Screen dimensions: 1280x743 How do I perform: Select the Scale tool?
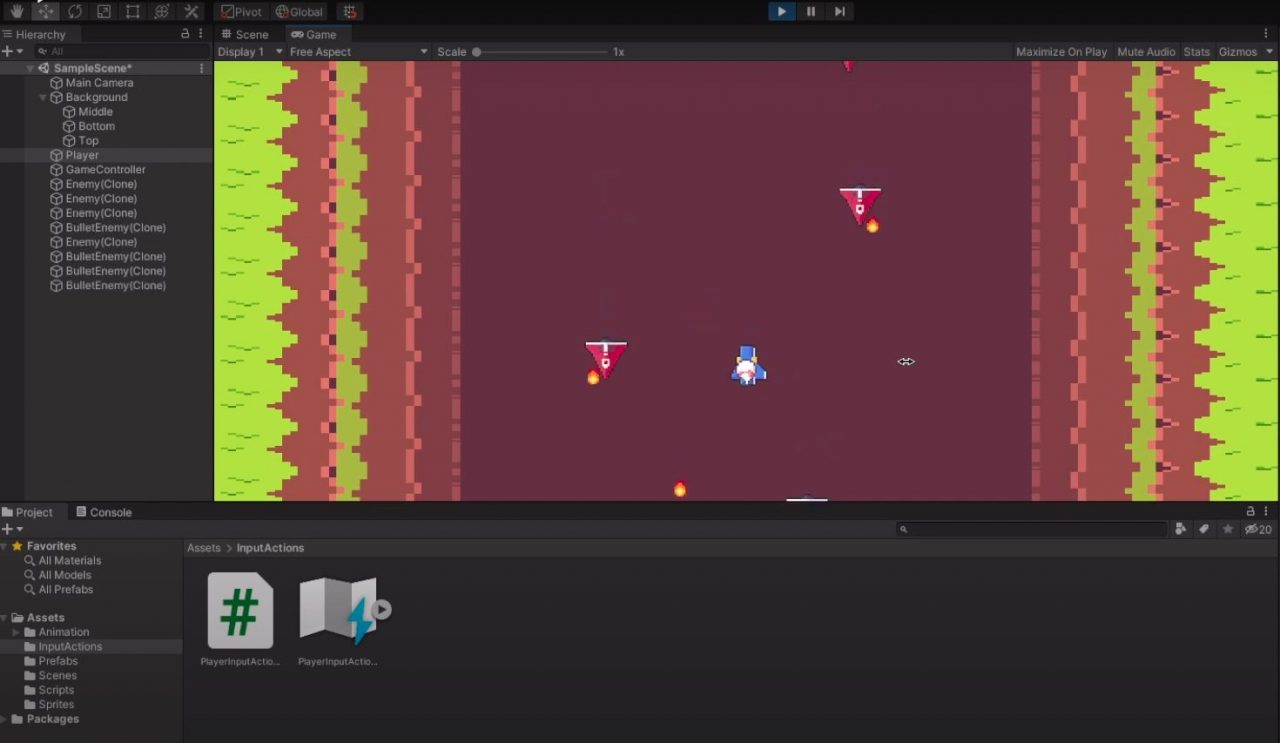(101, 11)
